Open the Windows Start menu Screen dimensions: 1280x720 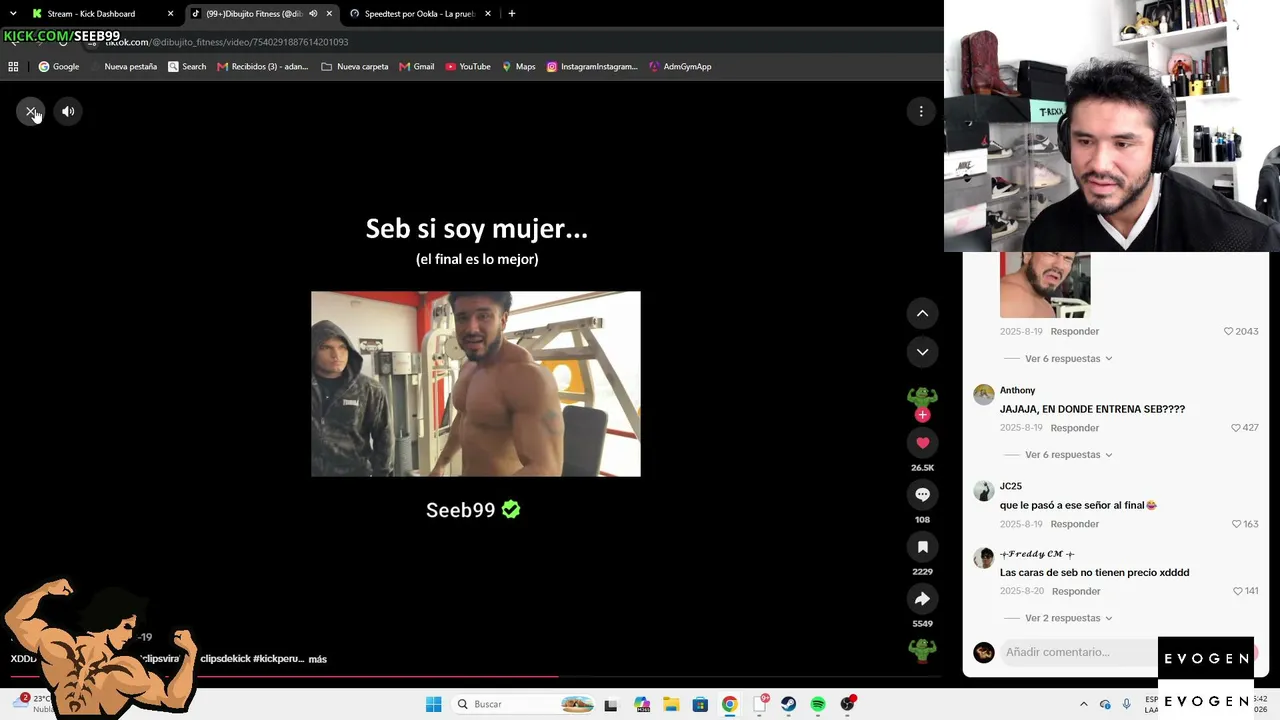click(433, 704)
